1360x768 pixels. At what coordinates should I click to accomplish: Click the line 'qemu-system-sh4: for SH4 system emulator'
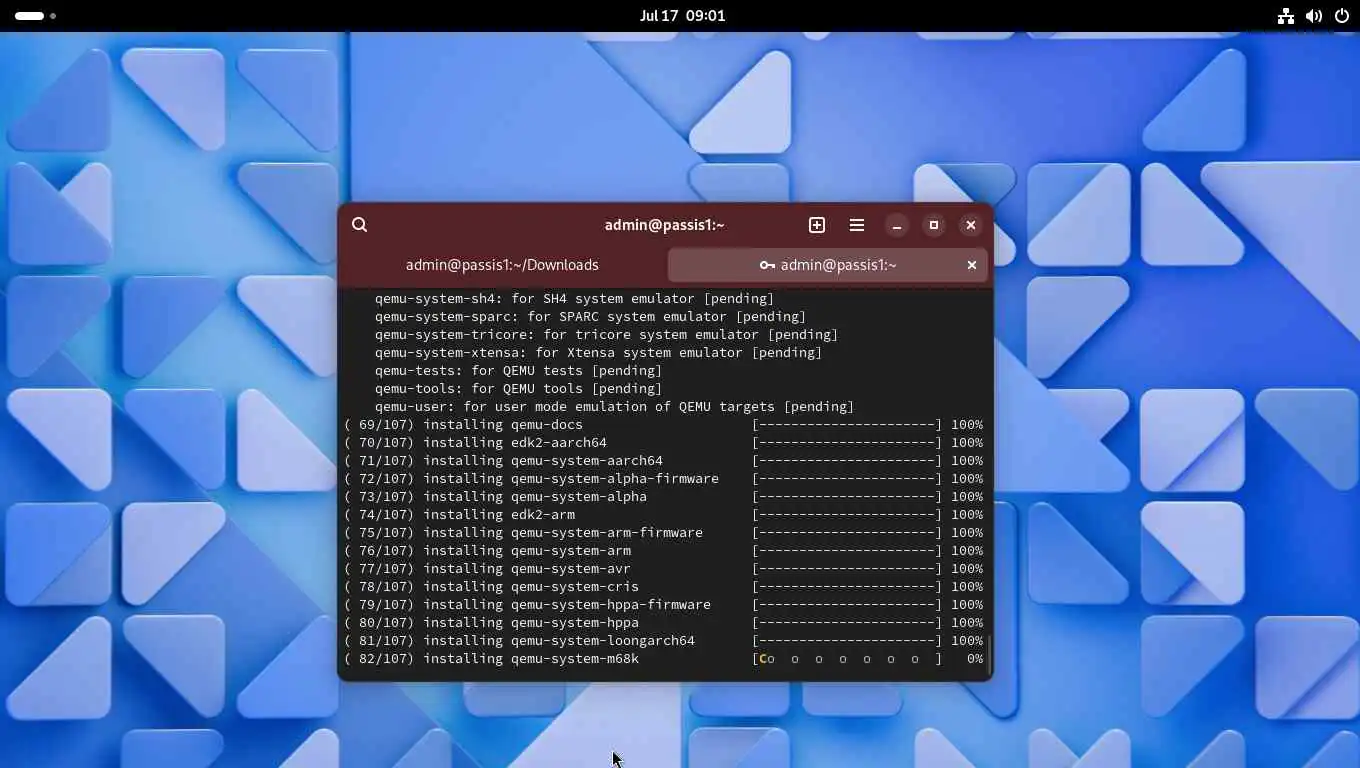[x=575, y=299]
